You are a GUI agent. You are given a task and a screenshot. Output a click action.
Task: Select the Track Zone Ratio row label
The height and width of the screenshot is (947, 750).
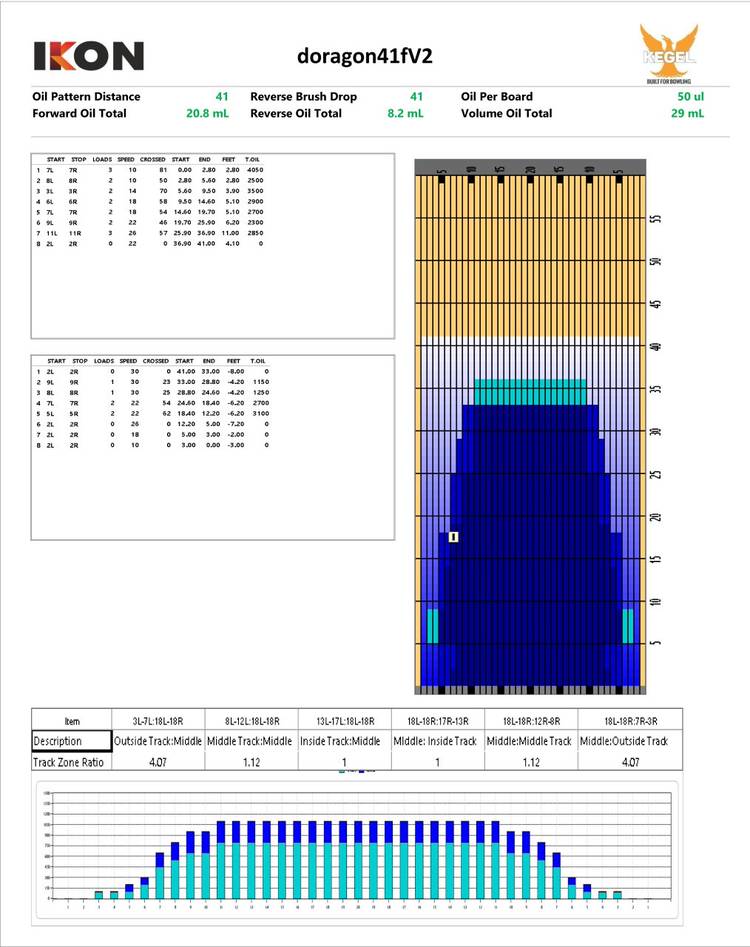tap(70, 762)
